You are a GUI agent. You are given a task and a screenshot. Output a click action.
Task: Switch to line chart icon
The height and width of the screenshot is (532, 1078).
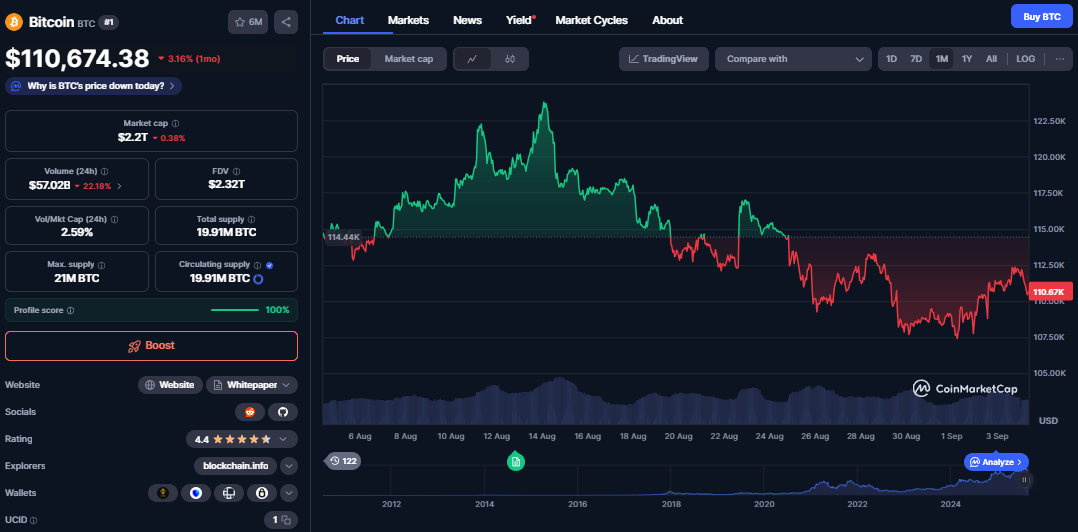(472, 59)
